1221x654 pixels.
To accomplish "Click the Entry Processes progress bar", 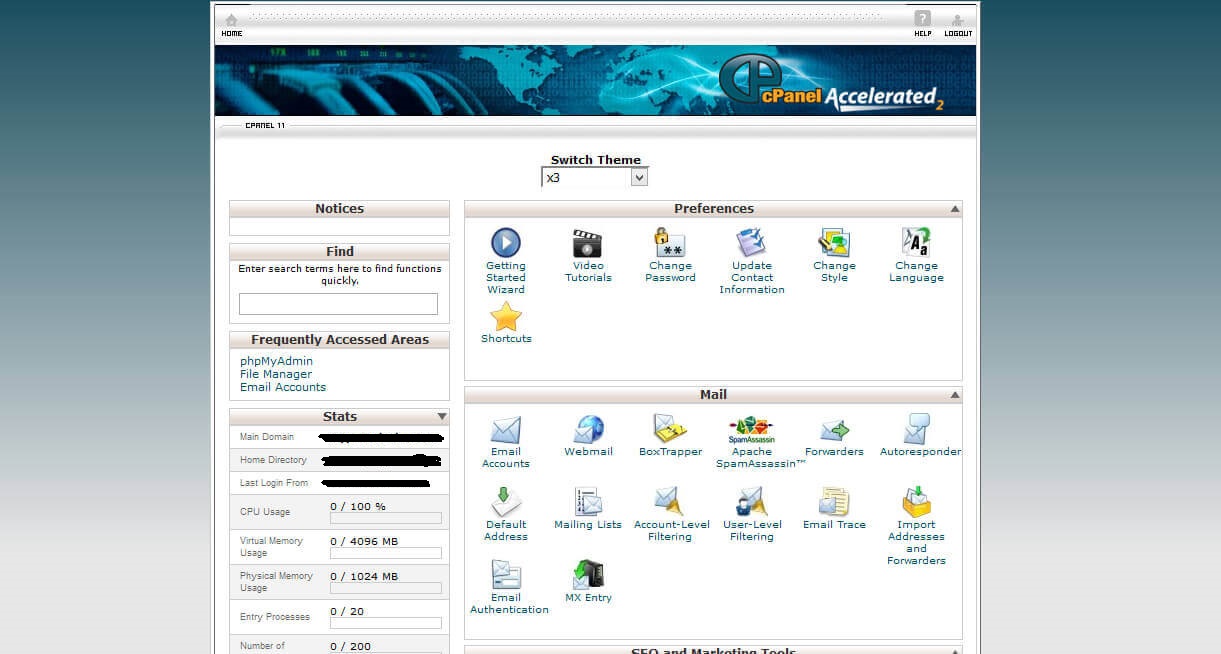I will pos(386,623).
